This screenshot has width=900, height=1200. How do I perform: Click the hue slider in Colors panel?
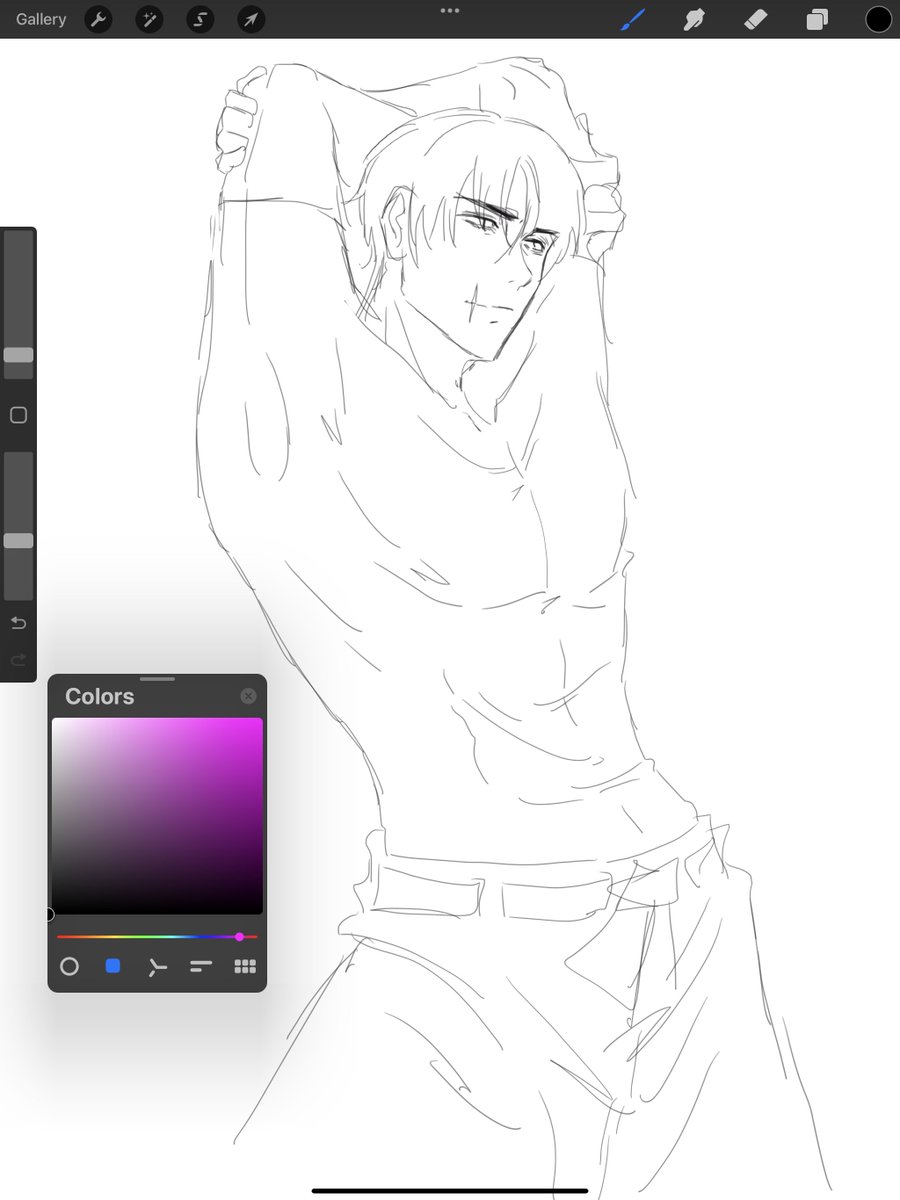[x=157, y=937]
